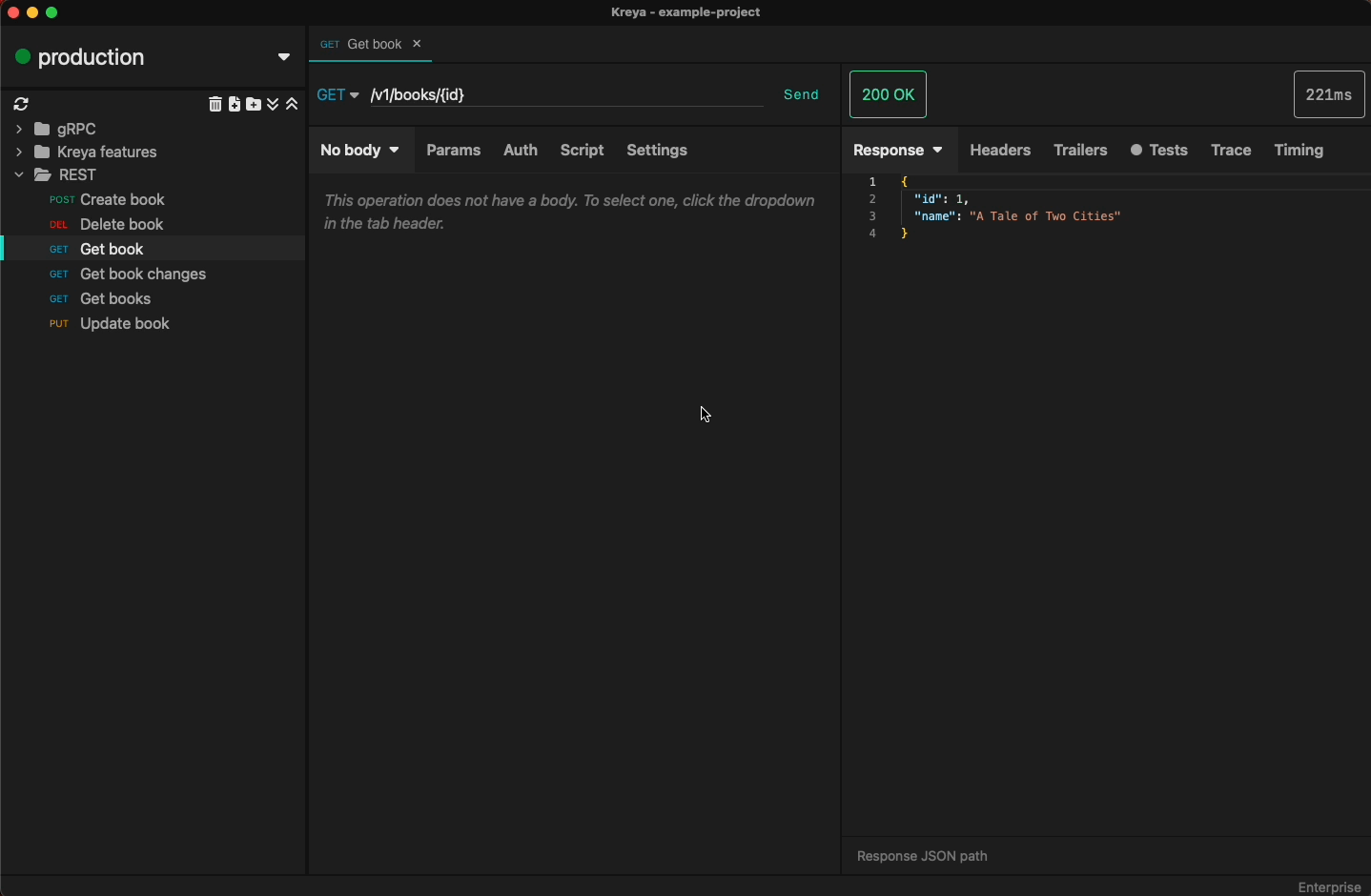Screen dimensions: 1371x896
Task: Click the Kreya features folder icon
Action: (43, 153)
